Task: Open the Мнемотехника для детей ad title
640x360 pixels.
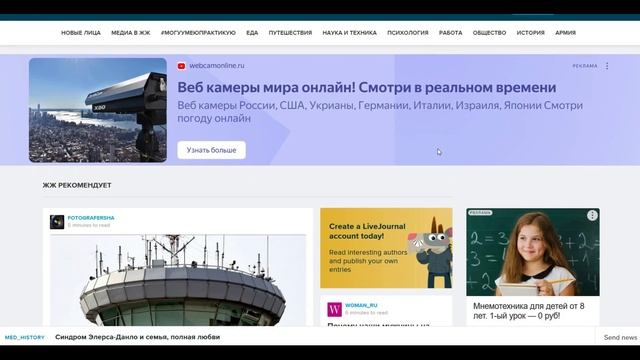Action: click(x=529, y=311)
